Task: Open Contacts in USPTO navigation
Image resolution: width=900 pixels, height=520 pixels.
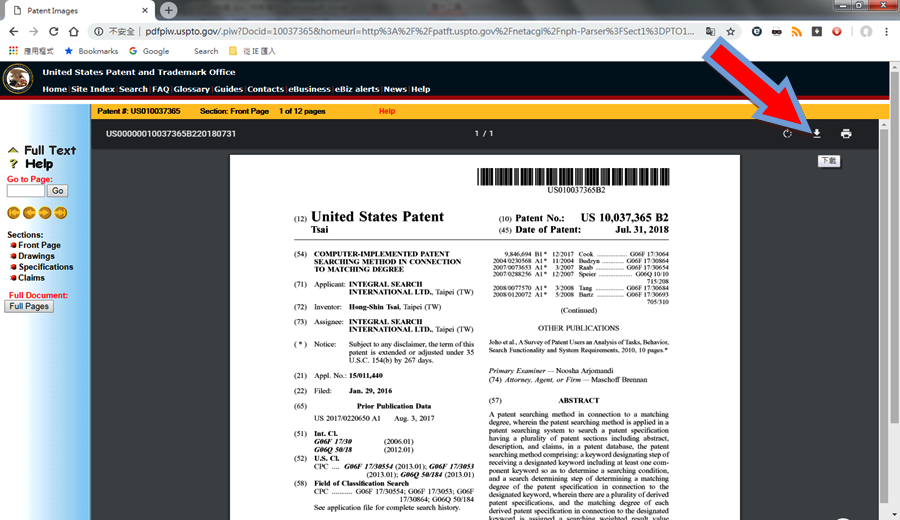Action: [265, 89]
